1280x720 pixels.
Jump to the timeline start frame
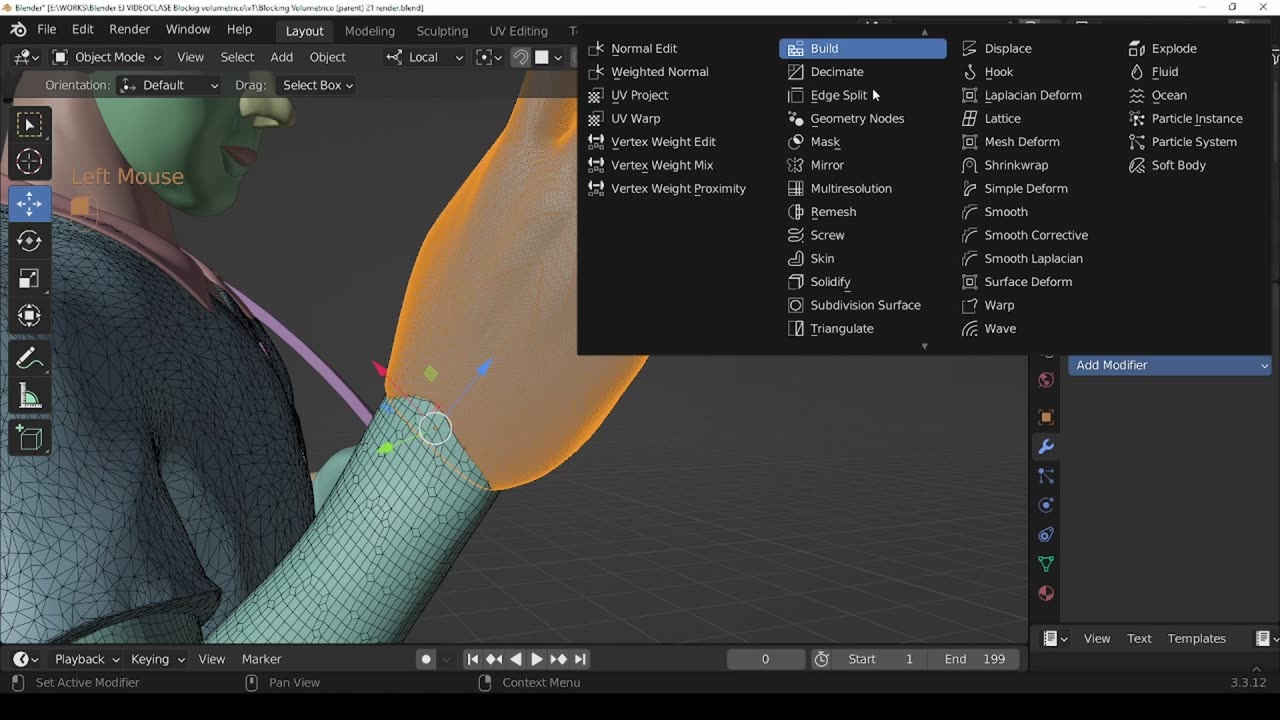473,659
